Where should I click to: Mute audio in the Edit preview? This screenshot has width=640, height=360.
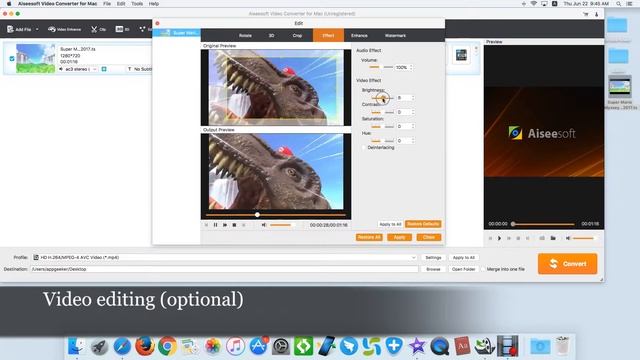pos(264,225)
